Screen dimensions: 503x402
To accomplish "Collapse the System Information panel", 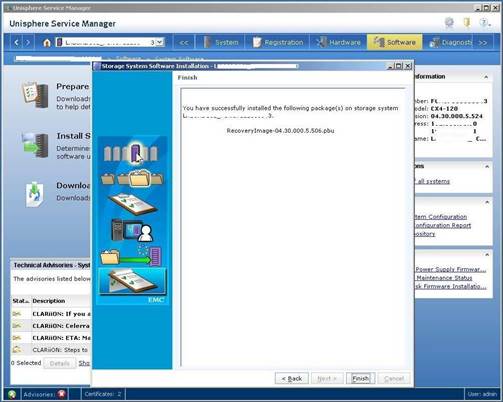I will click(x=486, y=77).
